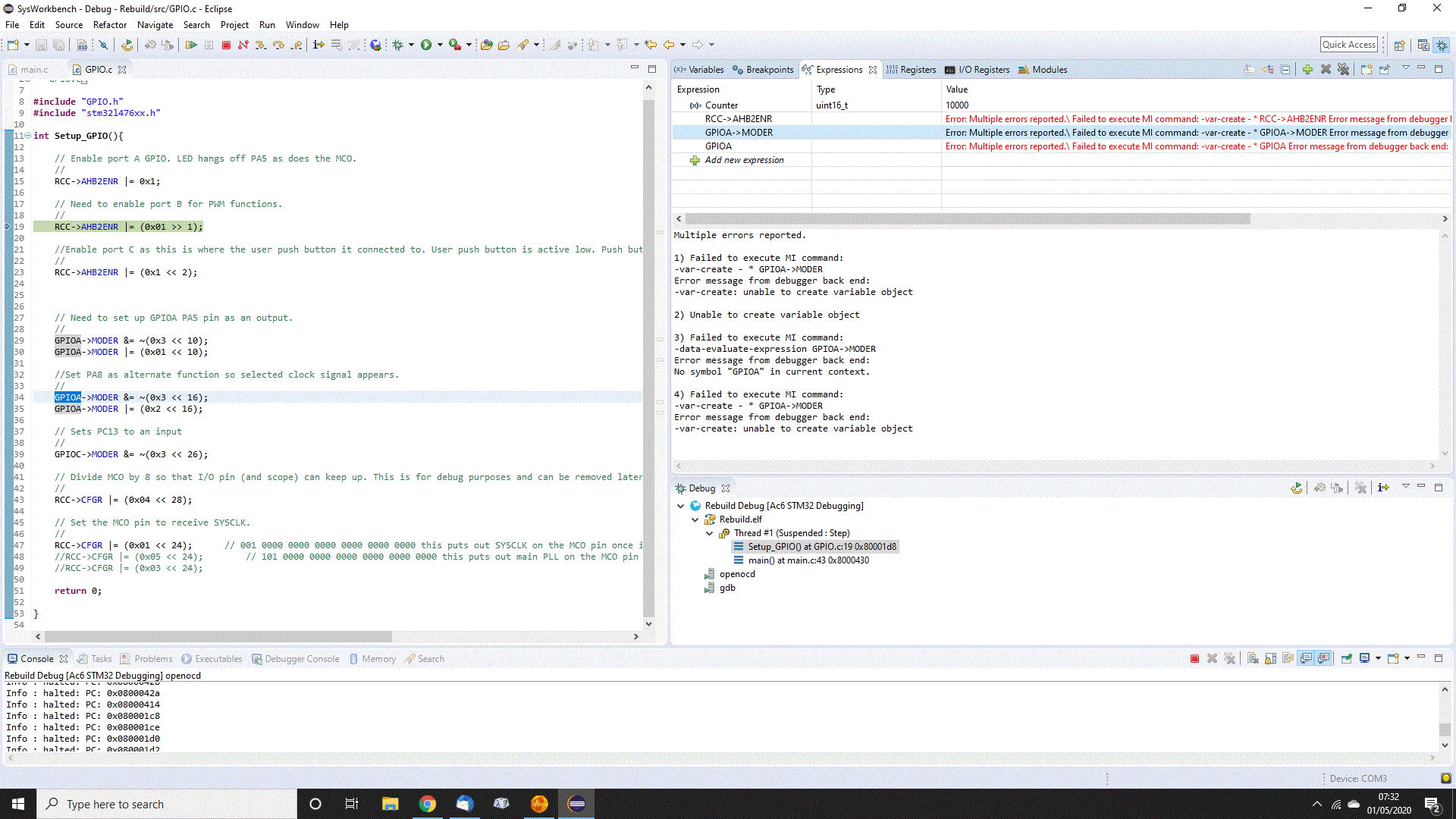Open the Debug launch dropdown arrow

(411, 45)
